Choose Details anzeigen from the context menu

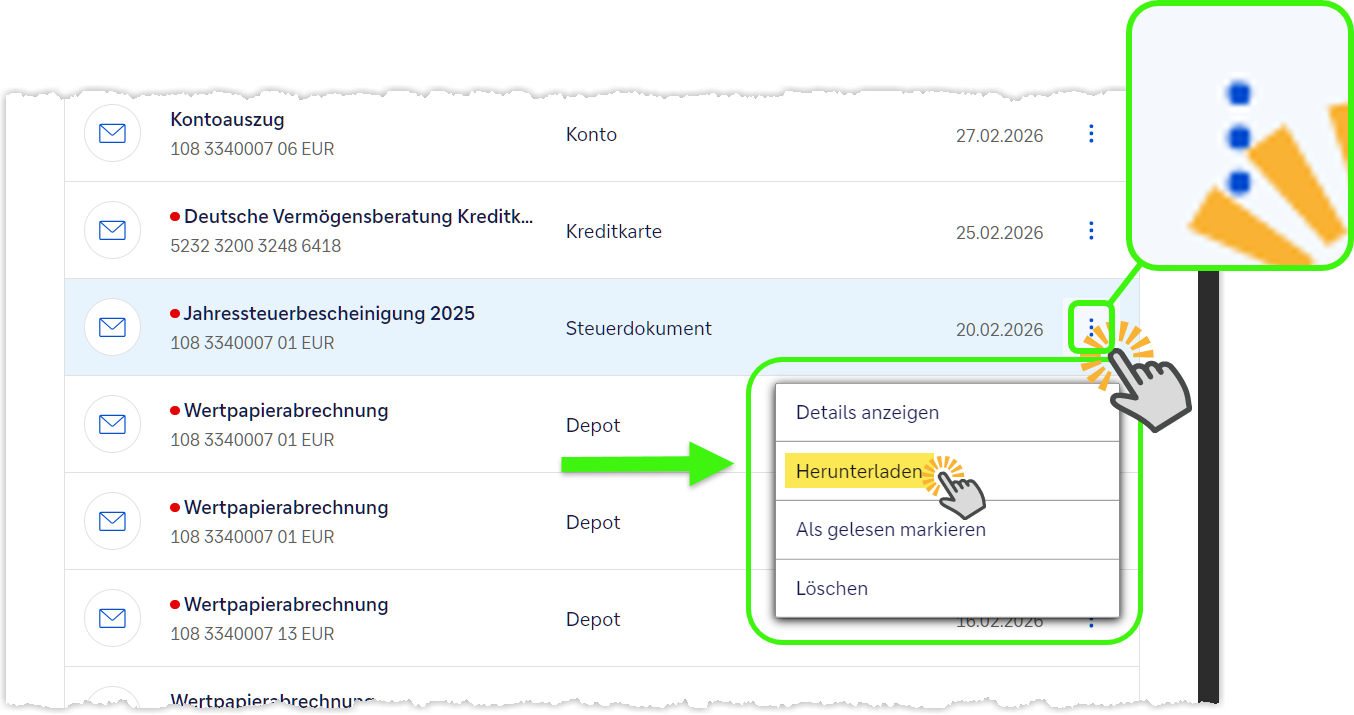(x=867, y=412)
